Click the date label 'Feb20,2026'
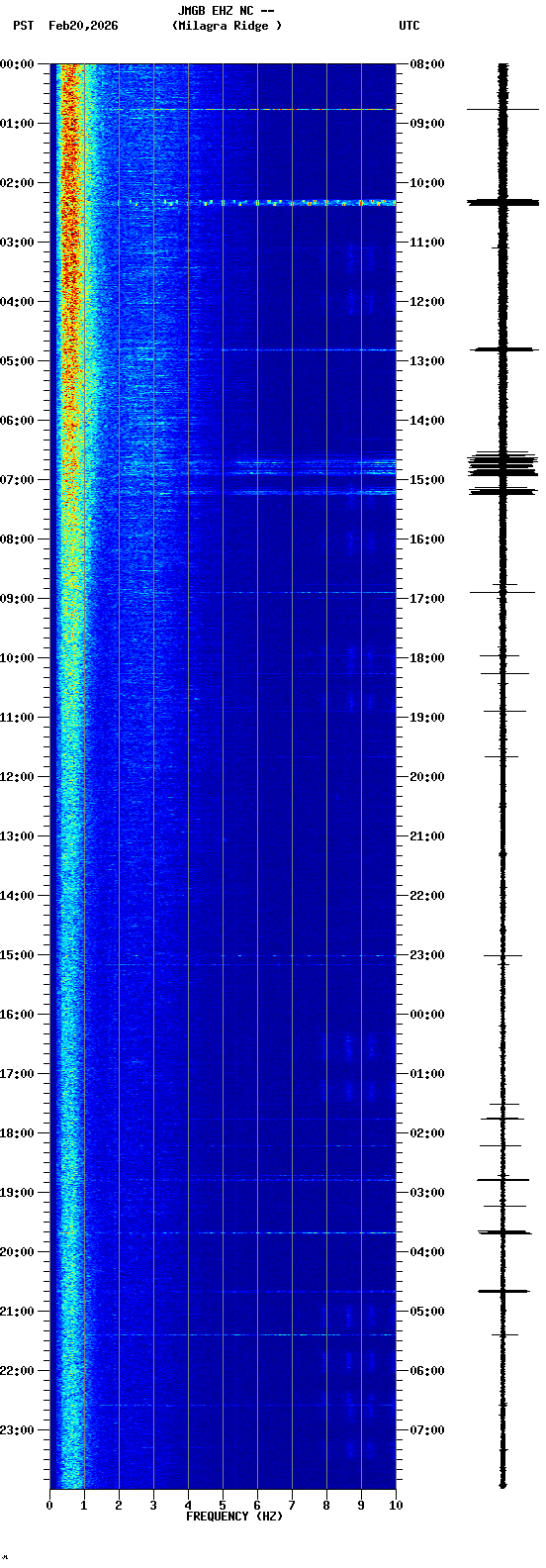The height and width of the screenshot is (1568, 546). [x=83, y=26]
